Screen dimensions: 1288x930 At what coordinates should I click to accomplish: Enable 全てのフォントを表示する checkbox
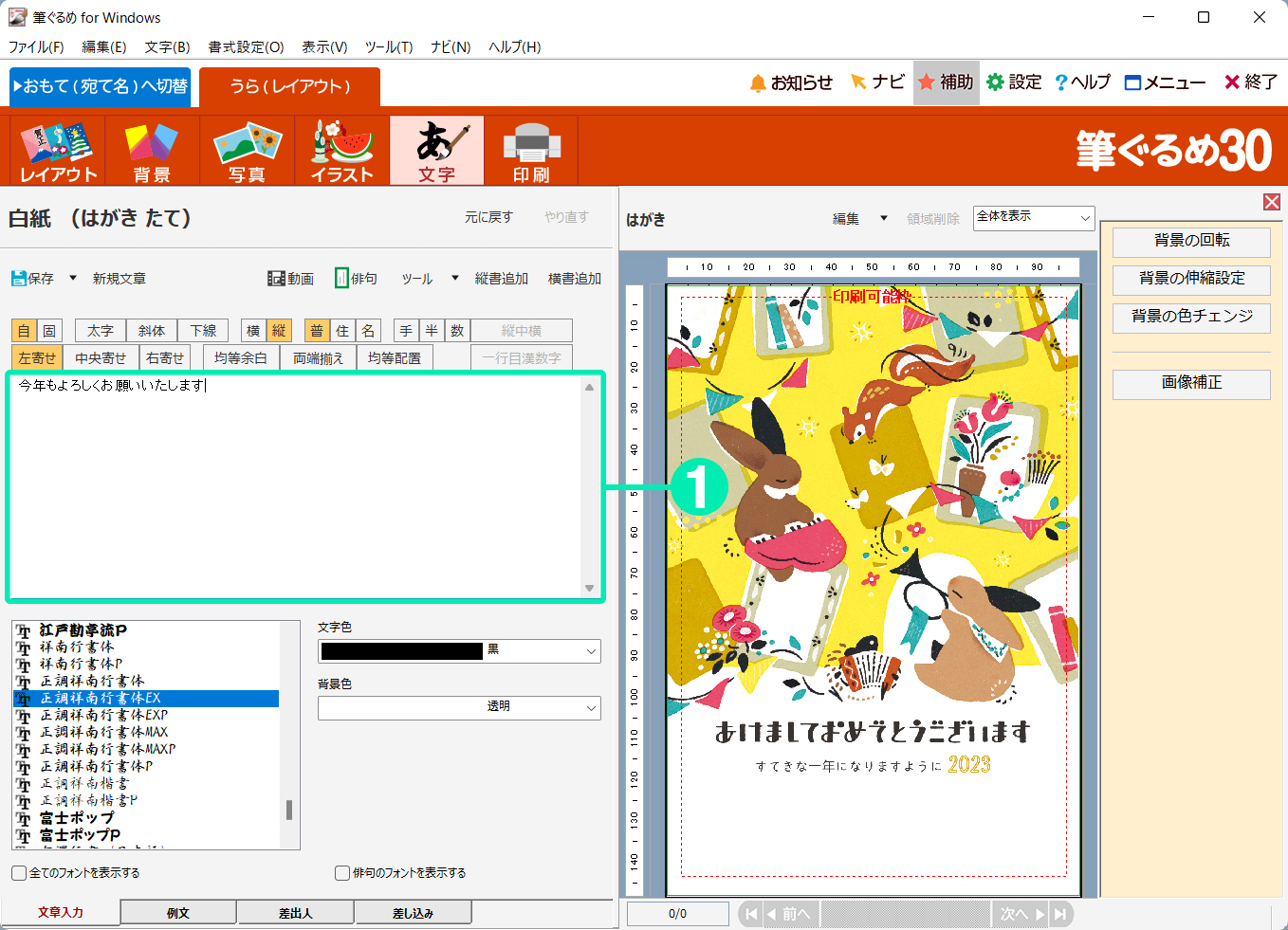pyautogui.click(x=19, y=873)
